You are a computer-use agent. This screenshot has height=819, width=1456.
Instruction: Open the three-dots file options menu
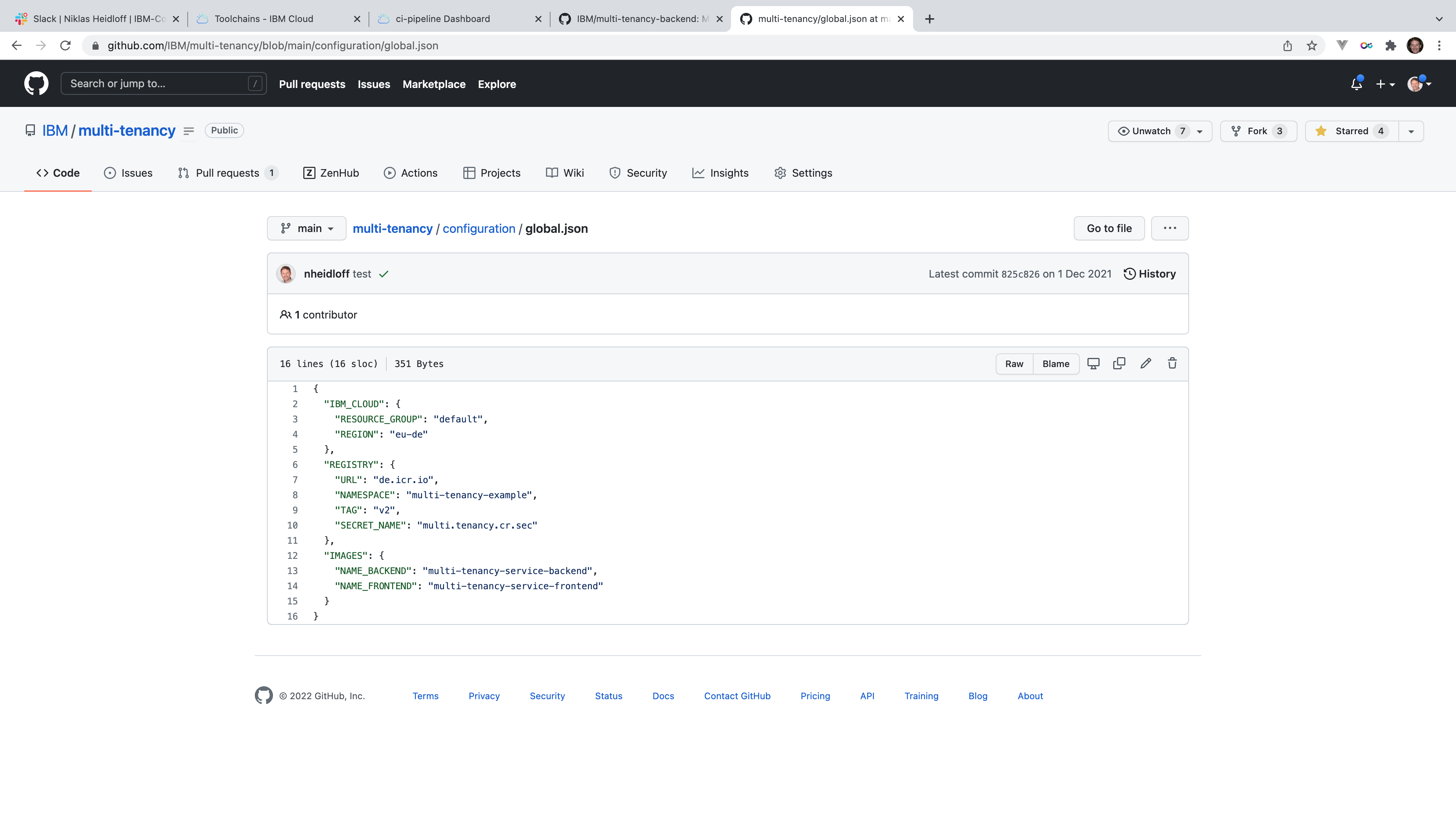tap(1169, 228)
